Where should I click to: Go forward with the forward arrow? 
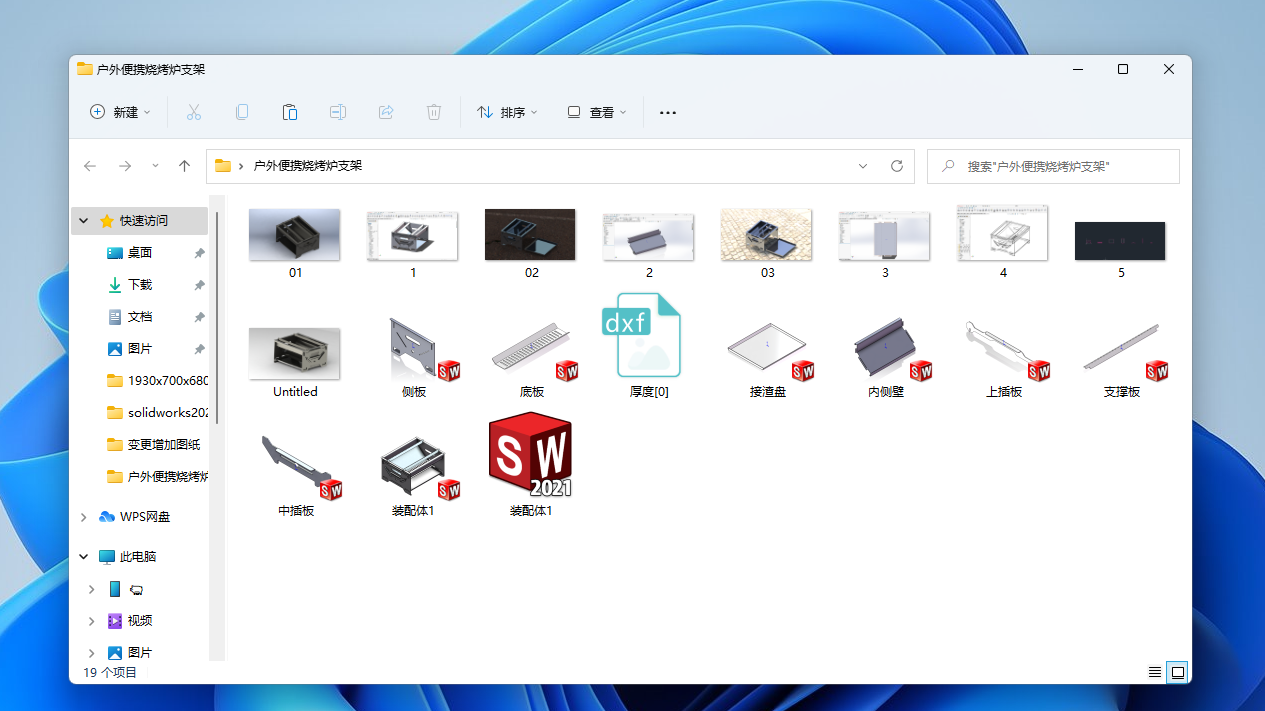coord(125,166)
